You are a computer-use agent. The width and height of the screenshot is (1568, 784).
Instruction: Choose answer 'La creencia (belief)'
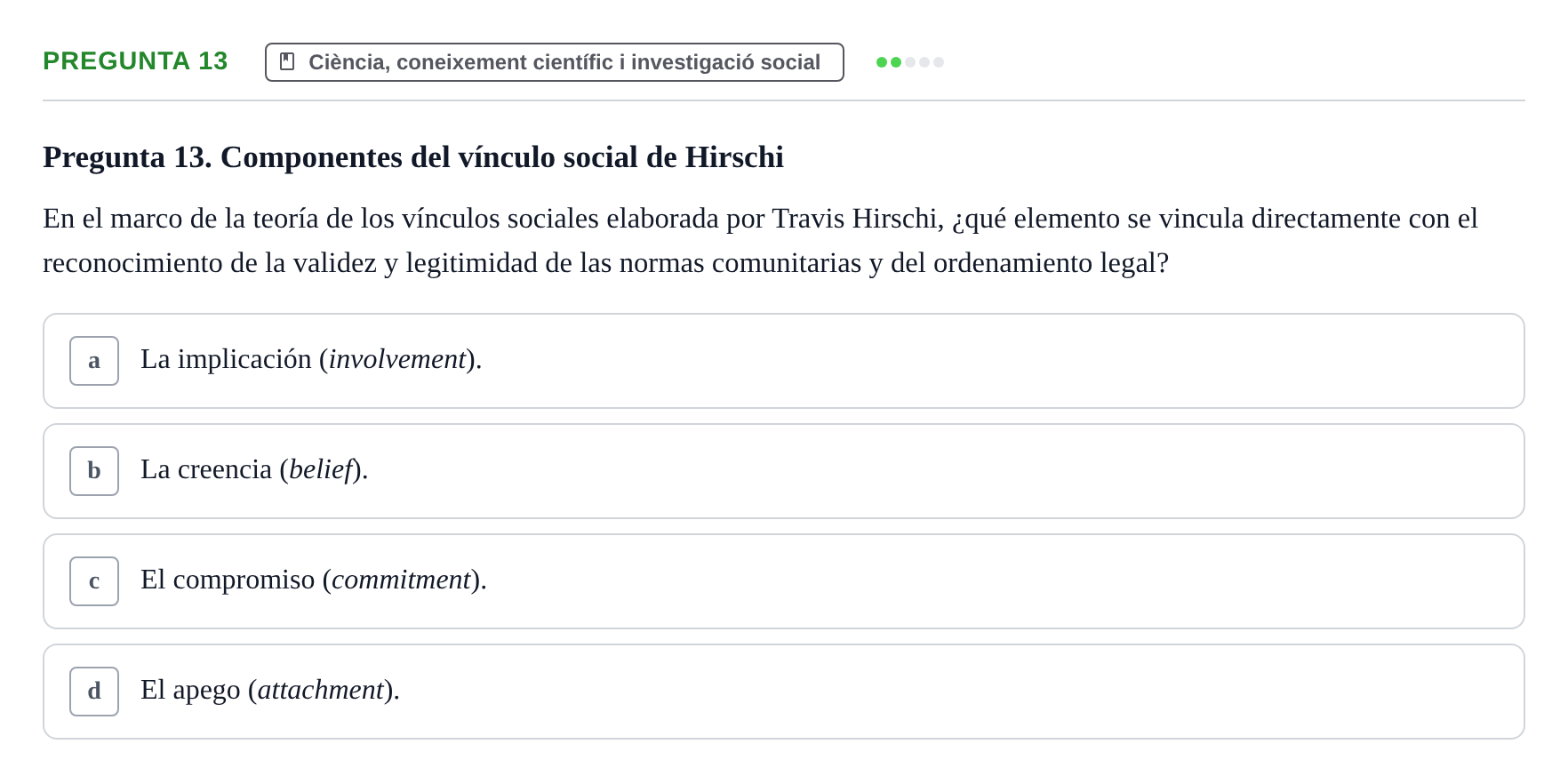[784, 471]
